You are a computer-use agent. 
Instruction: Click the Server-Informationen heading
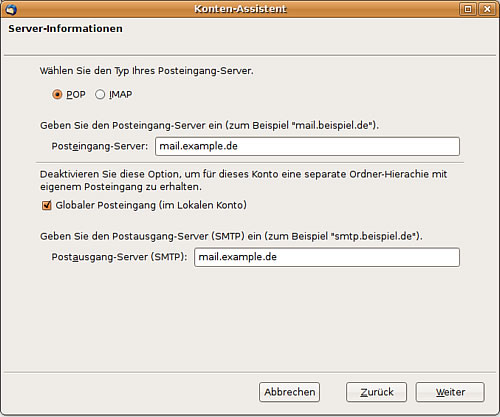(x=65, y=29)
